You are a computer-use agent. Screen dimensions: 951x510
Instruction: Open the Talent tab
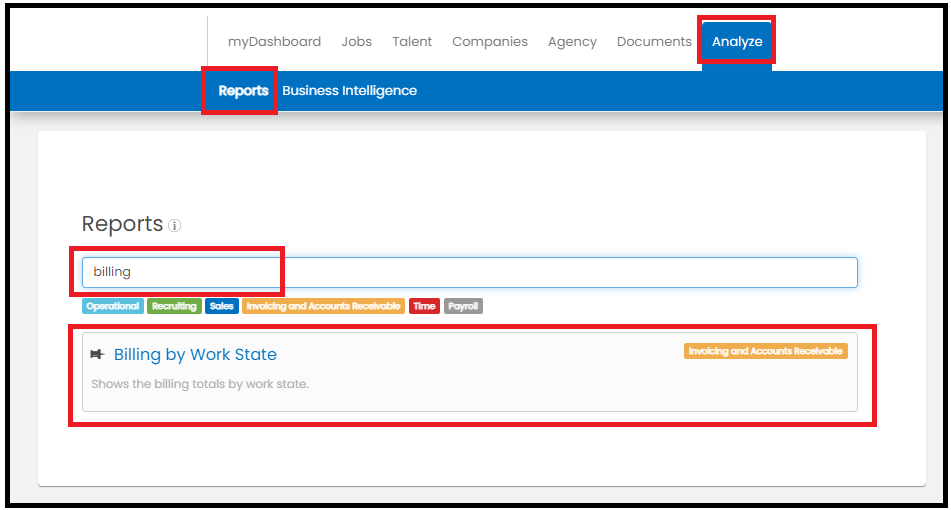tap(412, 42)
